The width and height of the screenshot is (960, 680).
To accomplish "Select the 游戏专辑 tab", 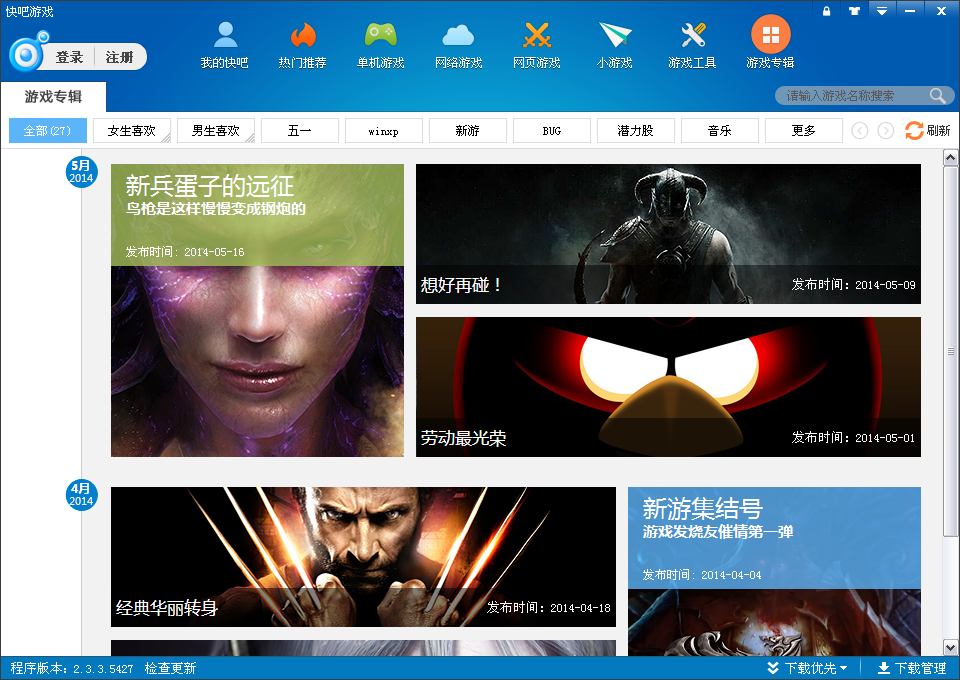I will pyautogui.click(x=53, y=97).
